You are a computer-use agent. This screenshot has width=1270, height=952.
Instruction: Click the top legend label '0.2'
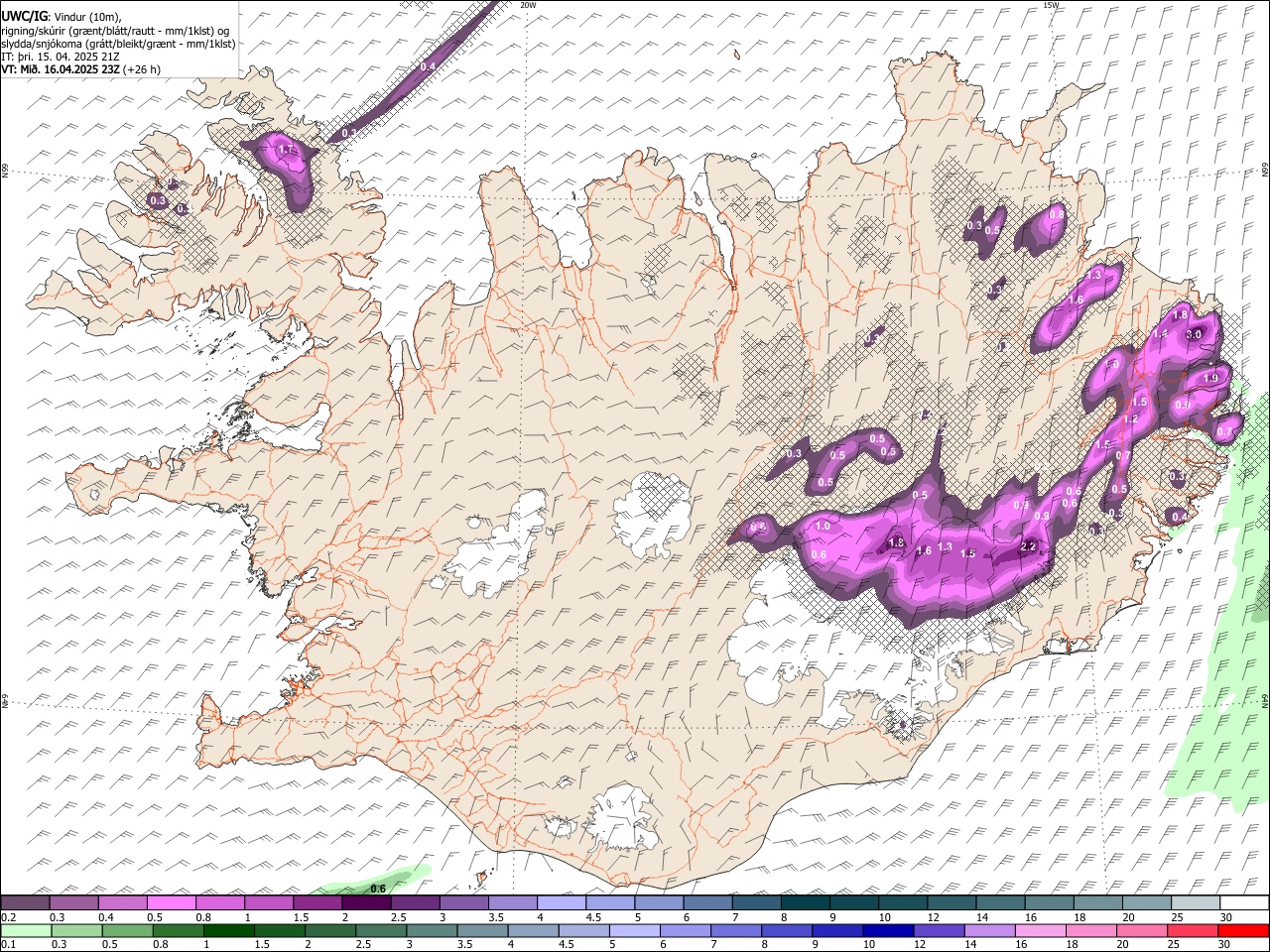point(8,917)
